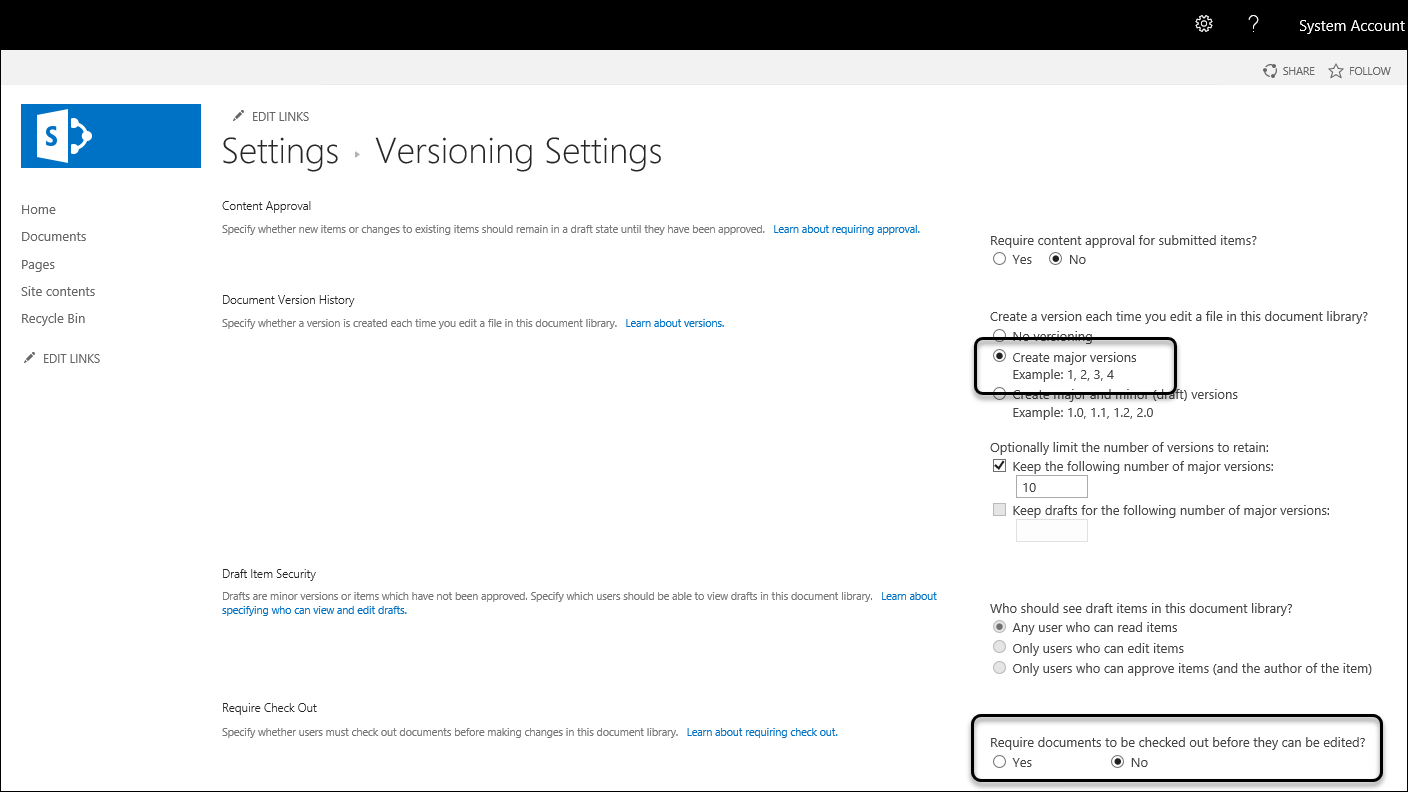Click the Learn about versions link

(675, 323)
